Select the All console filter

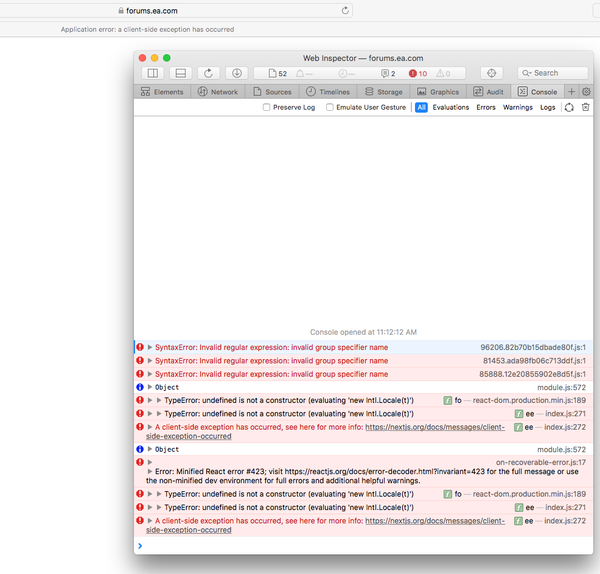pos(421,107)
